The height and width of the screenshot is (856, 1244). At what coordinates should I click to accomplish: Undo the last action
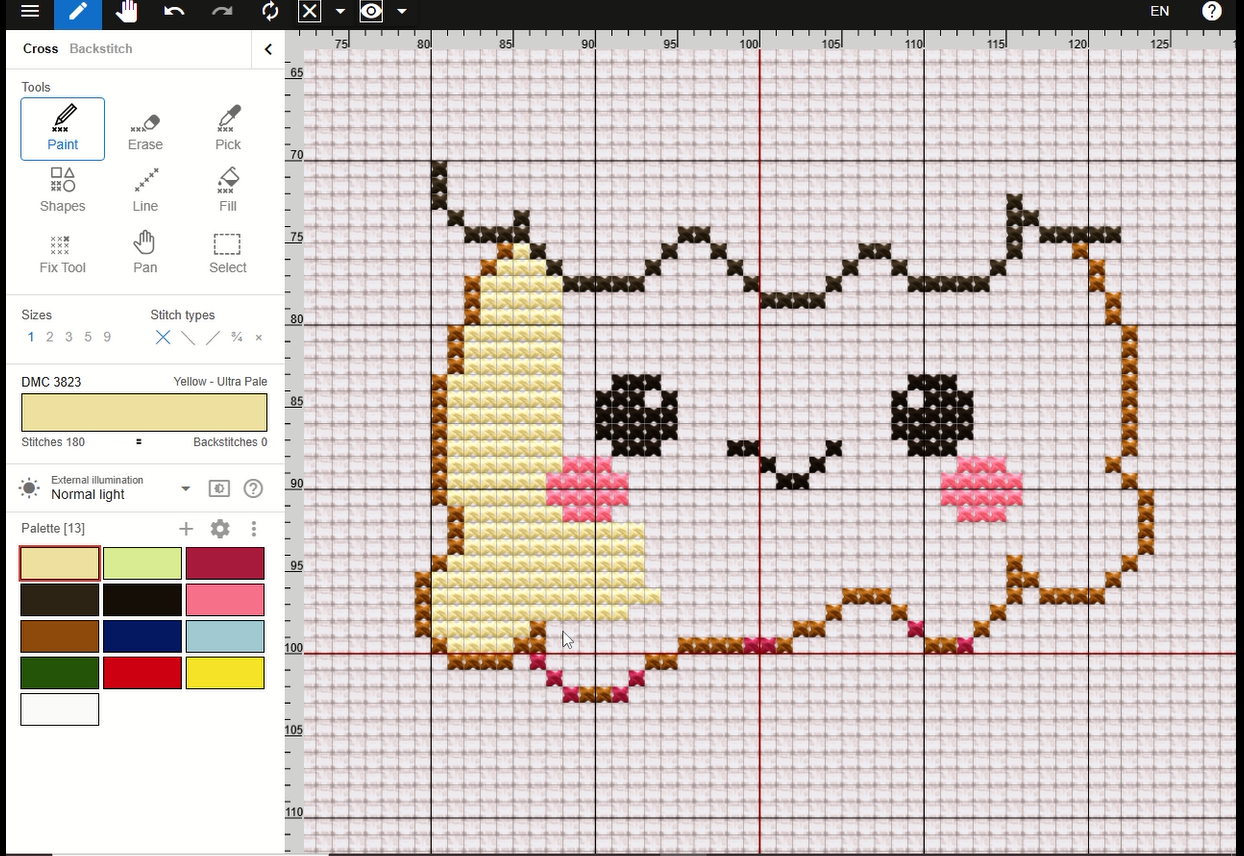point(174,11)
